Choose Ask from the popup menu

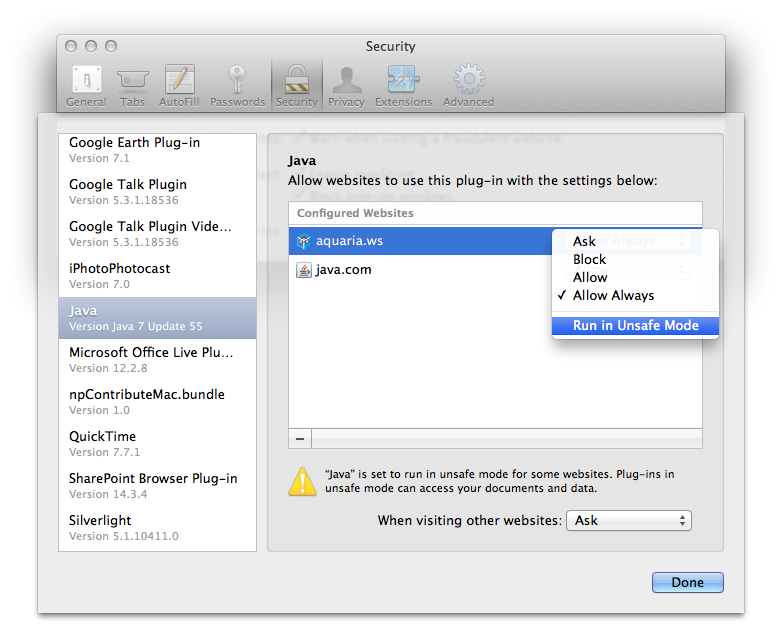(635, 241)
